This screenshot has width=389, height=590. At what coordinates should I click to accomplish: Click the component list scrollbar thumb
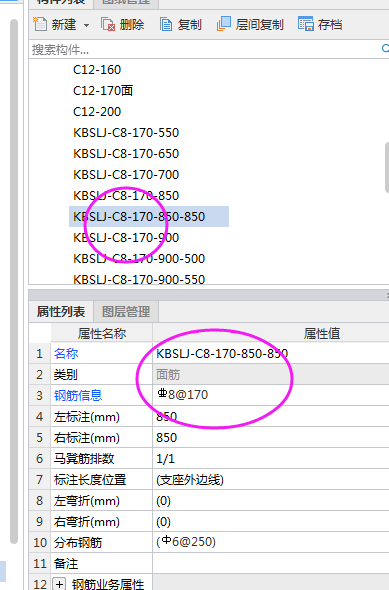point(387,167)
